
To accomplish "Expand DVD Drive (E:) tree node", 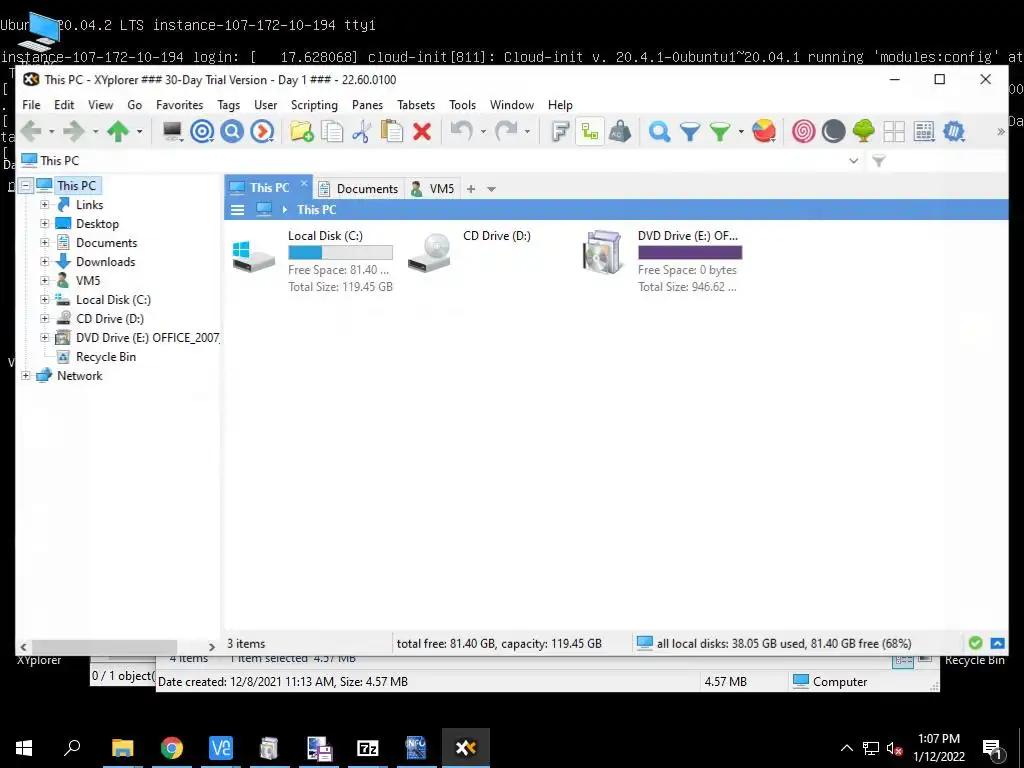I will [x=44, y=338].
